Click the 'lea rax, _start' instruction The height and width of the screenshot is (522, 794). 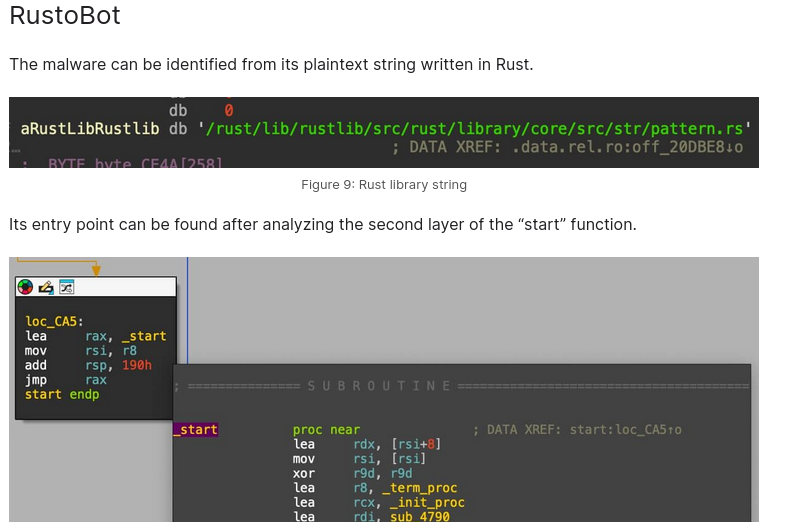(x=96, y=336)
